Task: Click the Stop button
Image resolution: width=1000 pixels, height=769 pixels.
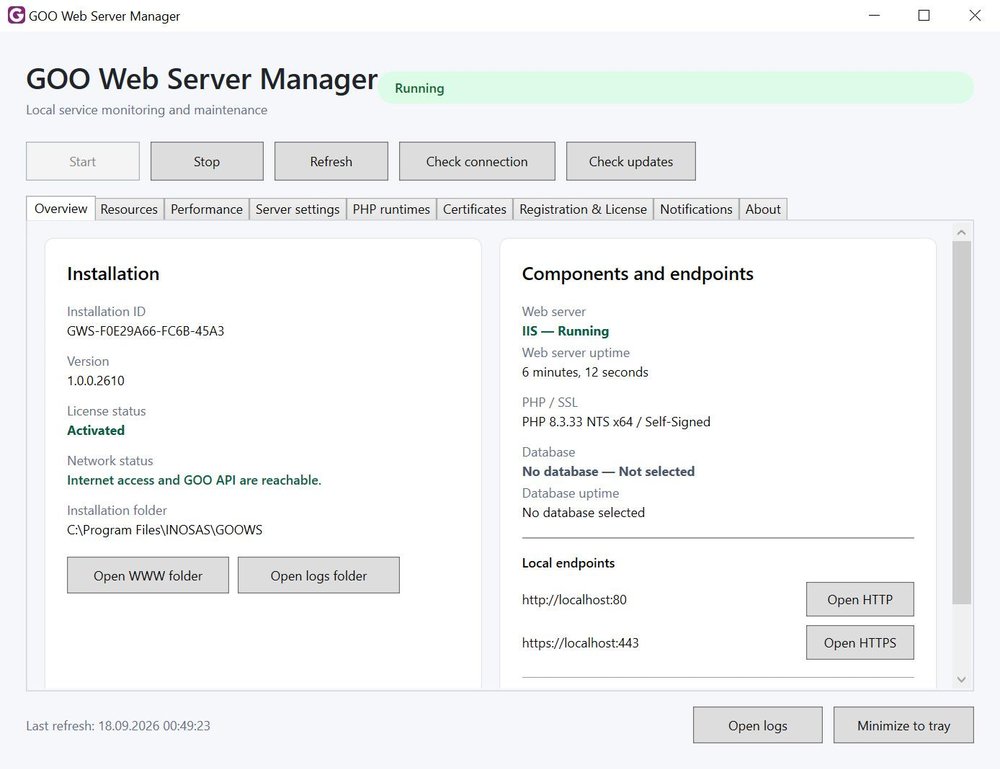Action: pos(207,161)
